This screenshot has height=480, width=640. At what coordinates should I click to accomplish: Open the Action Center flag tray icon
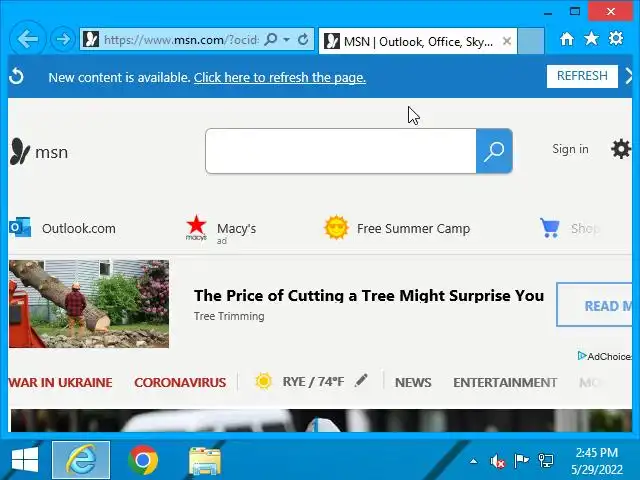[x=521, y=461]
